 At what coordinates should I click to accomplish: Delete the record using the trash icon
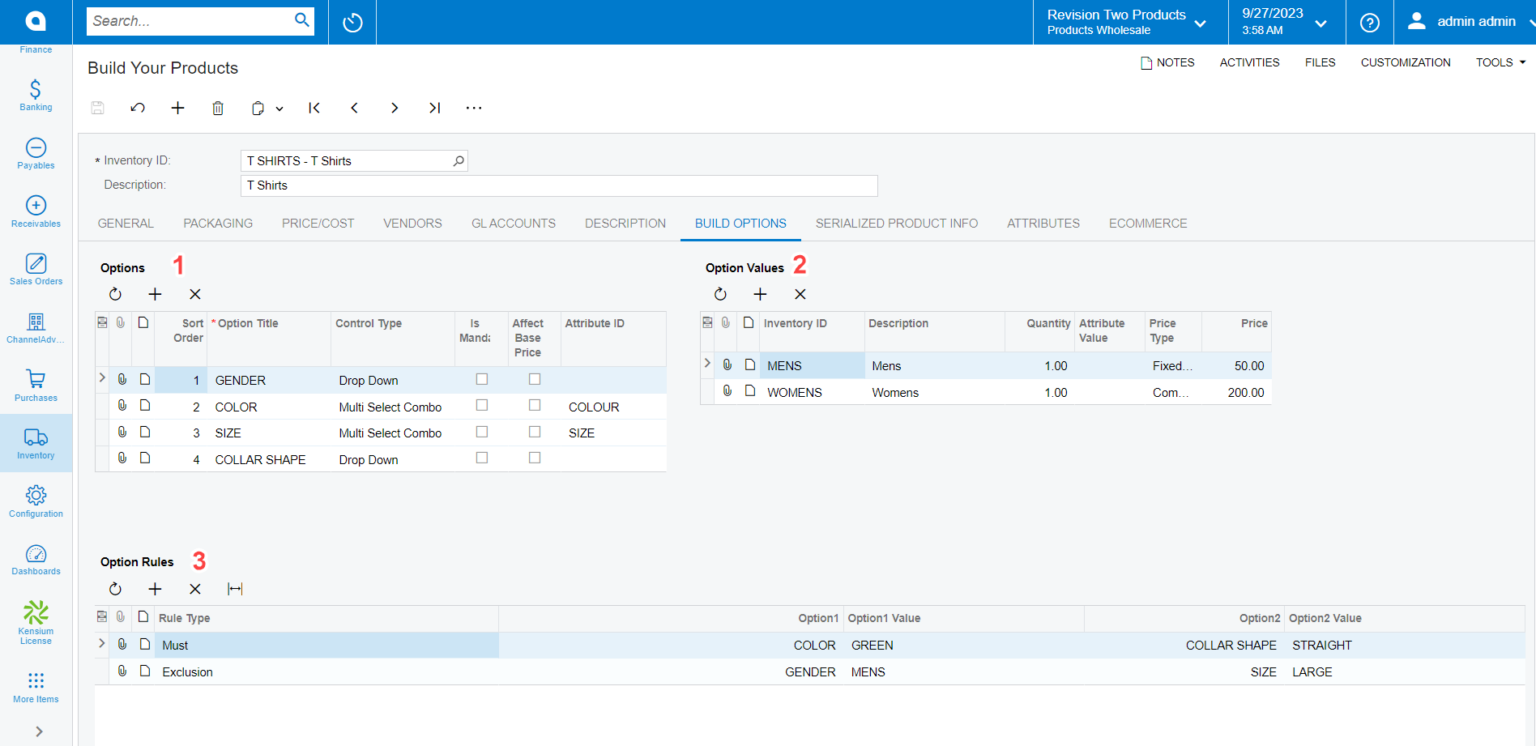218,107
